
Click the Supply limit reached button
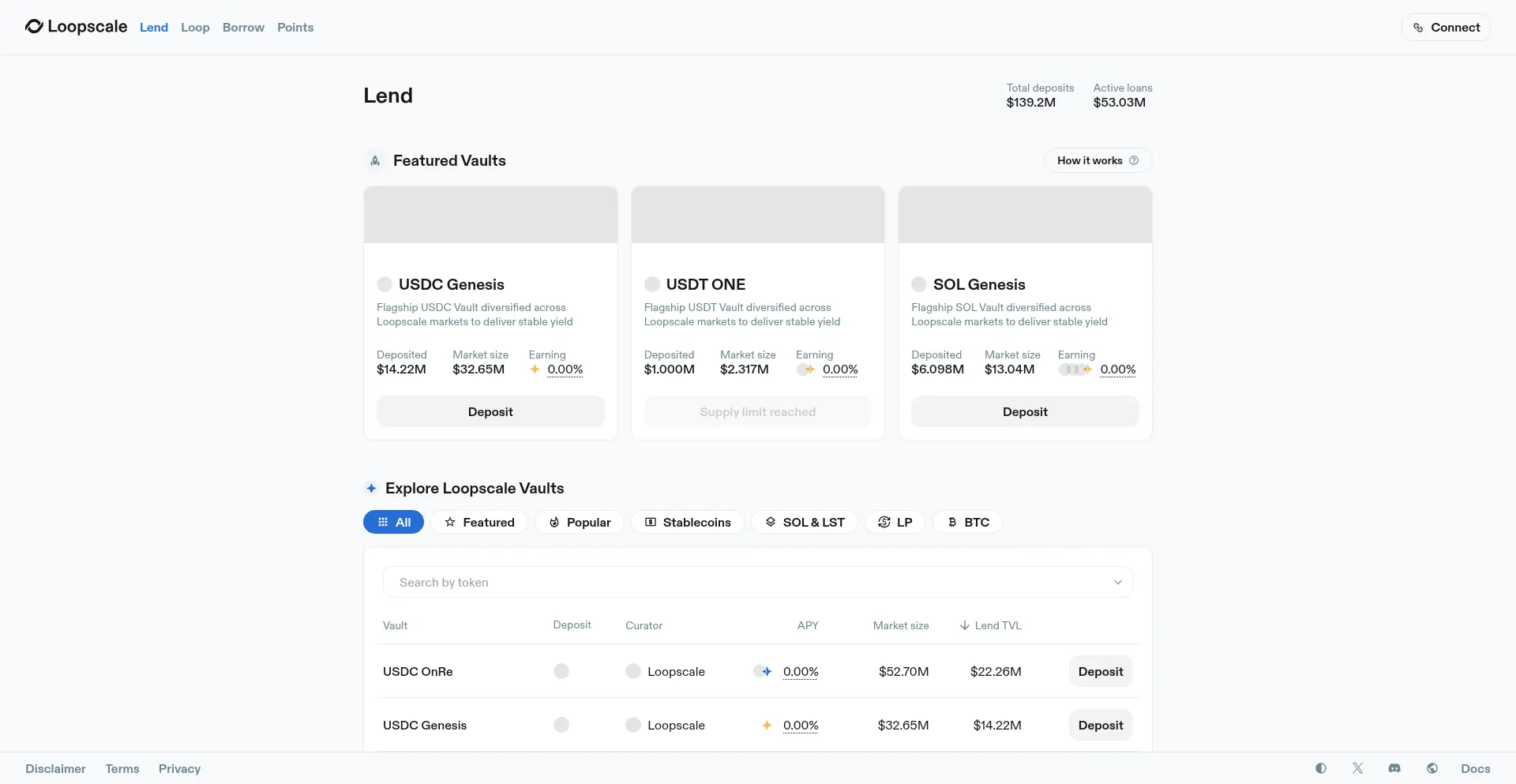(758, 411)
